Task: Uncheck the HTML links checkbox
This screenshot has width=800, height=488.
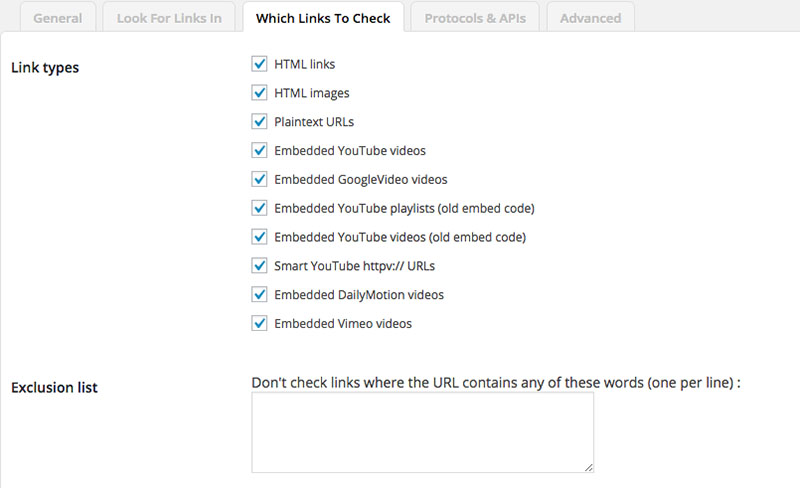Action: pos(259,64)
